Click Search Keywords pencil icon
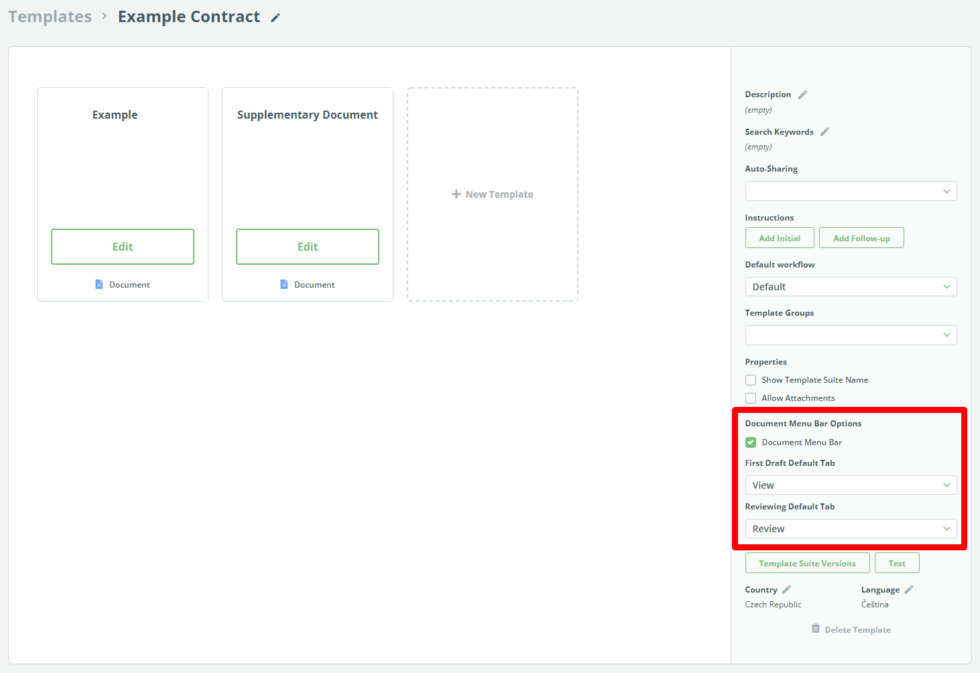980x673 pixels. coord(824,132)
